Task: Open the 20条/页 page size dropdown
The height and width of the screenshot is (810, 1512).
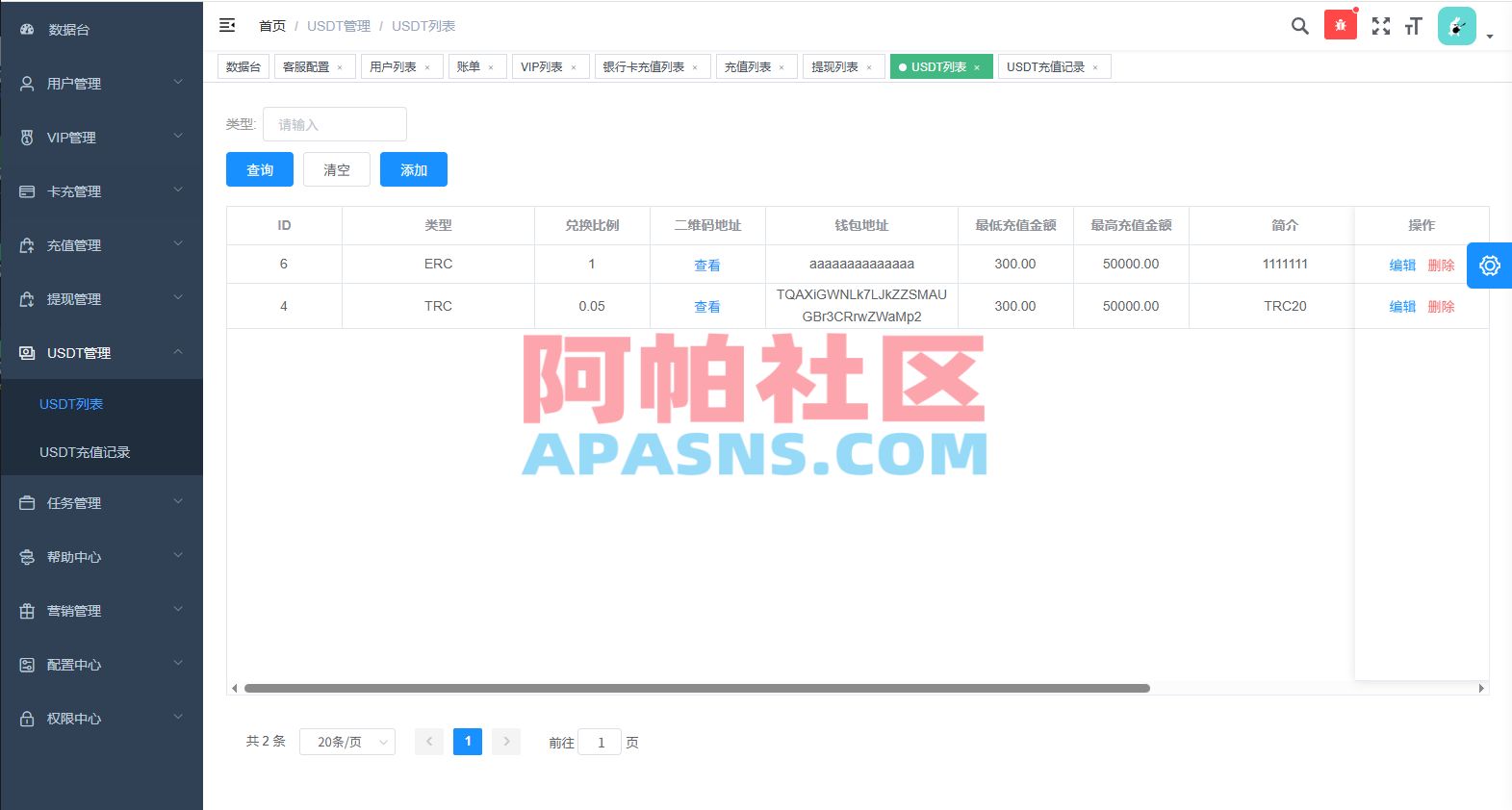Action: click(347, 742)
